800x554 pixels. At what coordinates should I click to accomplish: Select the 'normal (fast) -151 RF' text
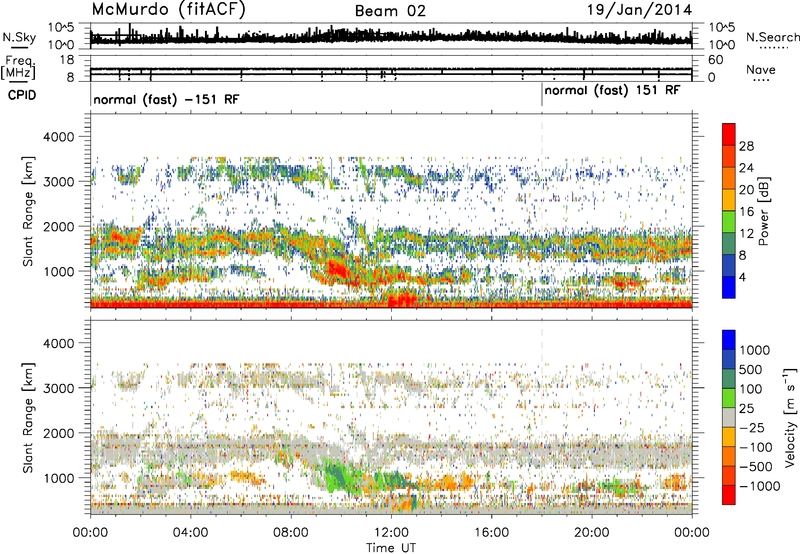(x=166, y=99)
